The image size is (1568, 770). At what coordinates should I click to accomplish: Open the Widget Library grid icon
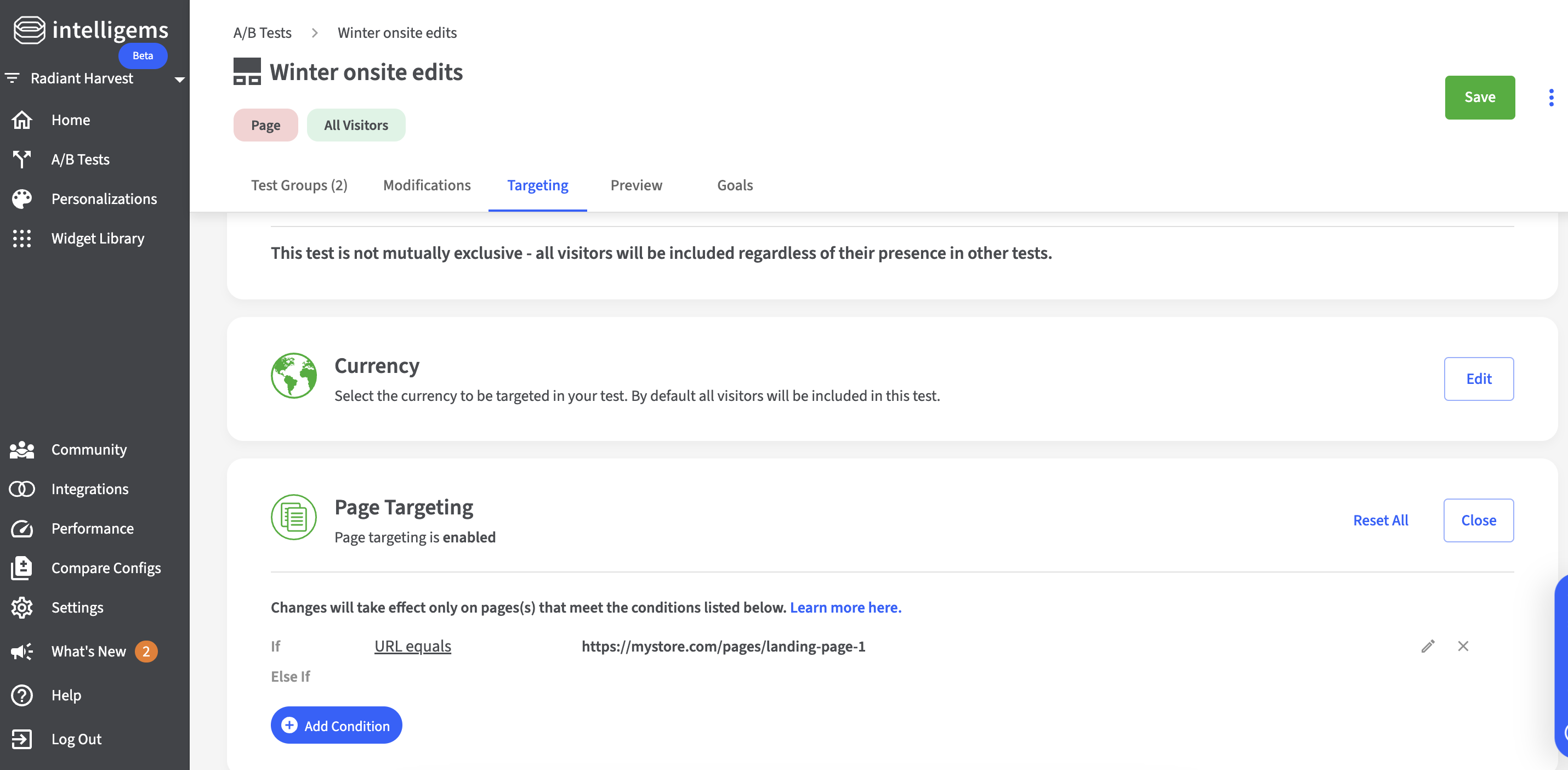coord(22,239)
